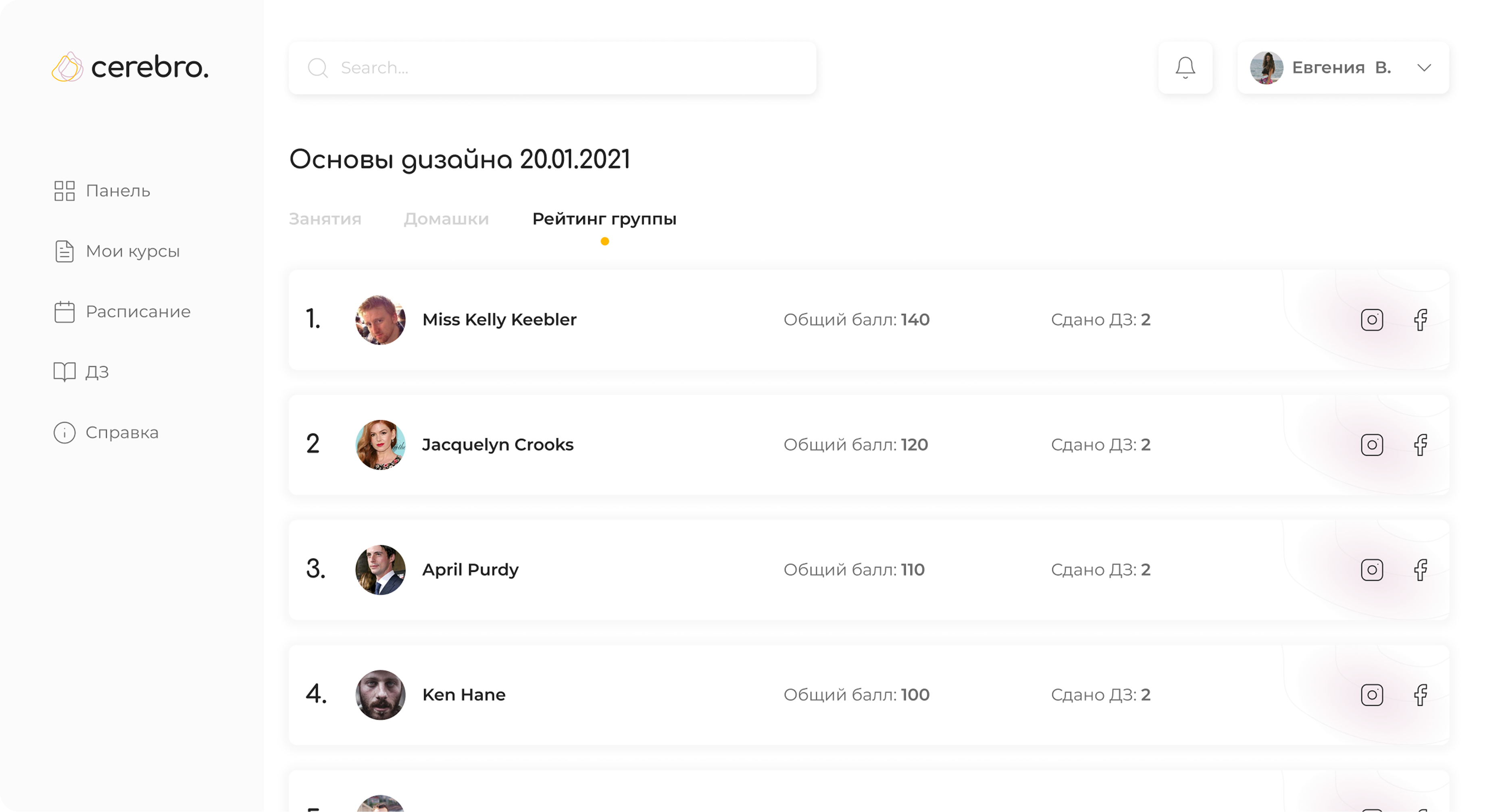Viewport: 1502px width, 812px height.
Task: Click the Jacquelyn Crooks name link
Action: click(x=497, y=445)
